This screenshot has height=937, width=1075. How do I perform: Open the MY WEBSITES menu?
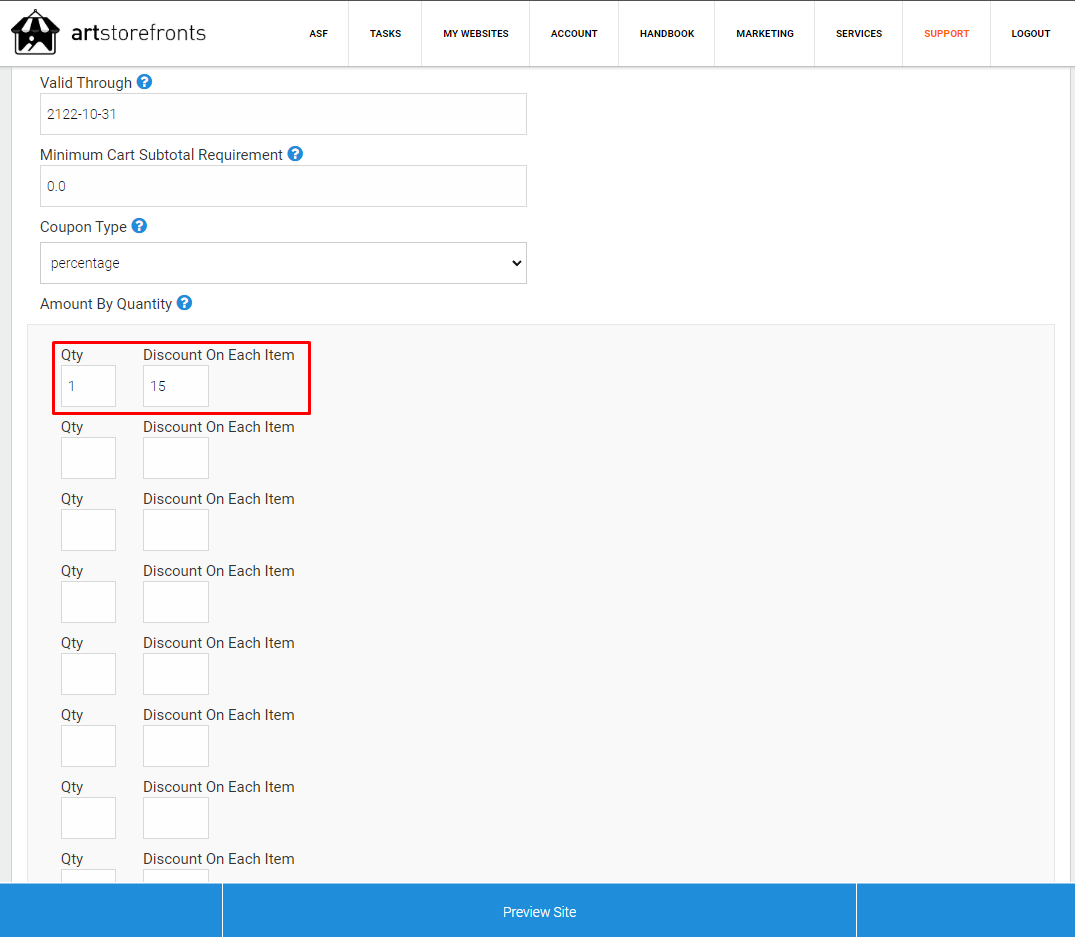click(x=476, y=34)
